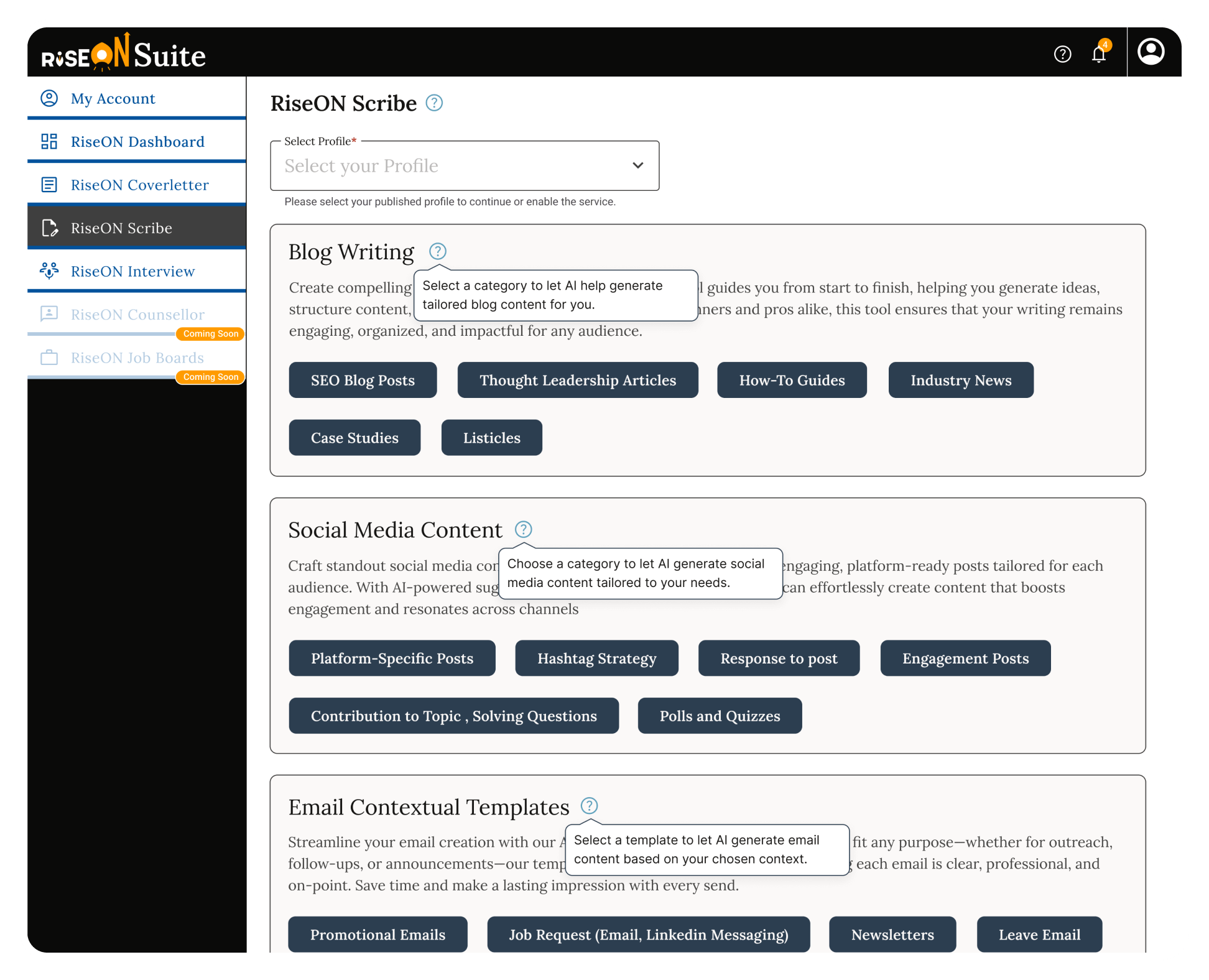
Task: Click the notification count badge showing 4
Action: click(x=1105, y=45)
